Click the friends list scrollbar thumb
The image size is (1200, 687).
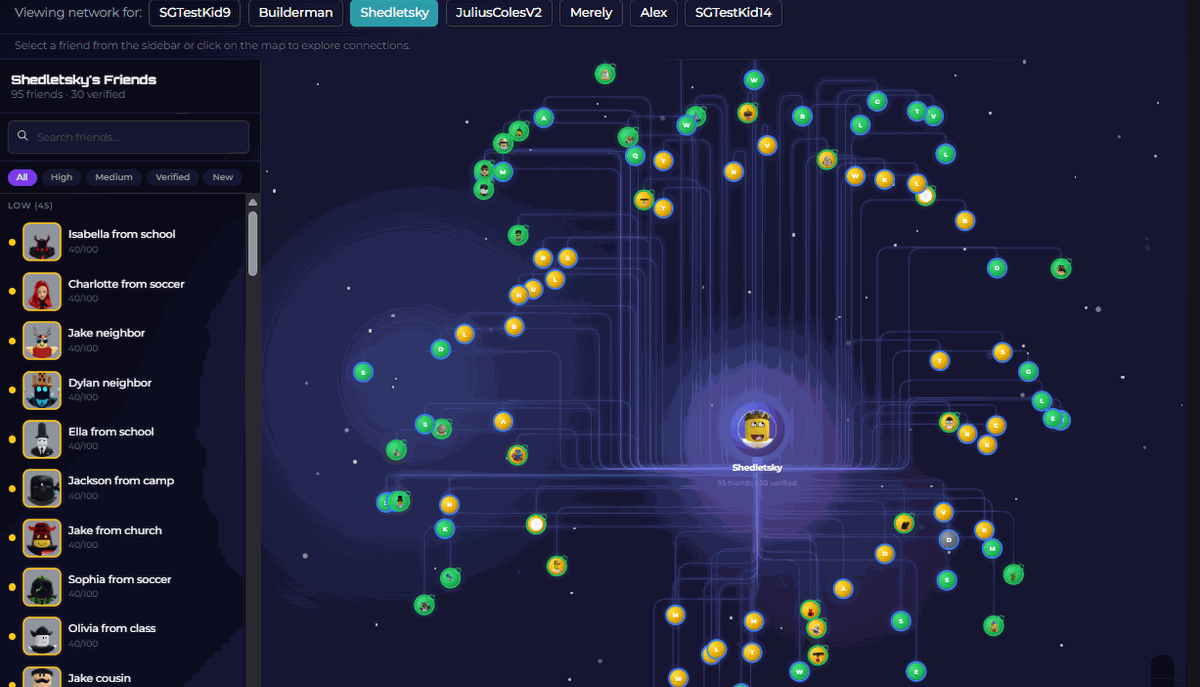pyautogui.click(x=253, y=243)
